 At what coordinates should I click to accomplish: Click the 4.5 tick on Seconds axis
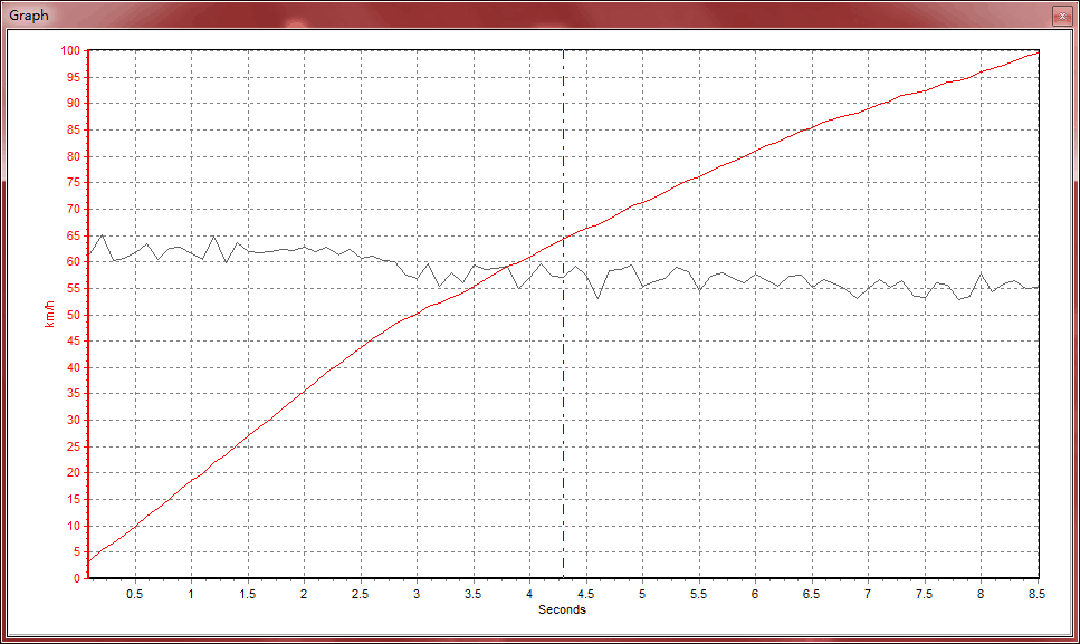click(586, 593)
